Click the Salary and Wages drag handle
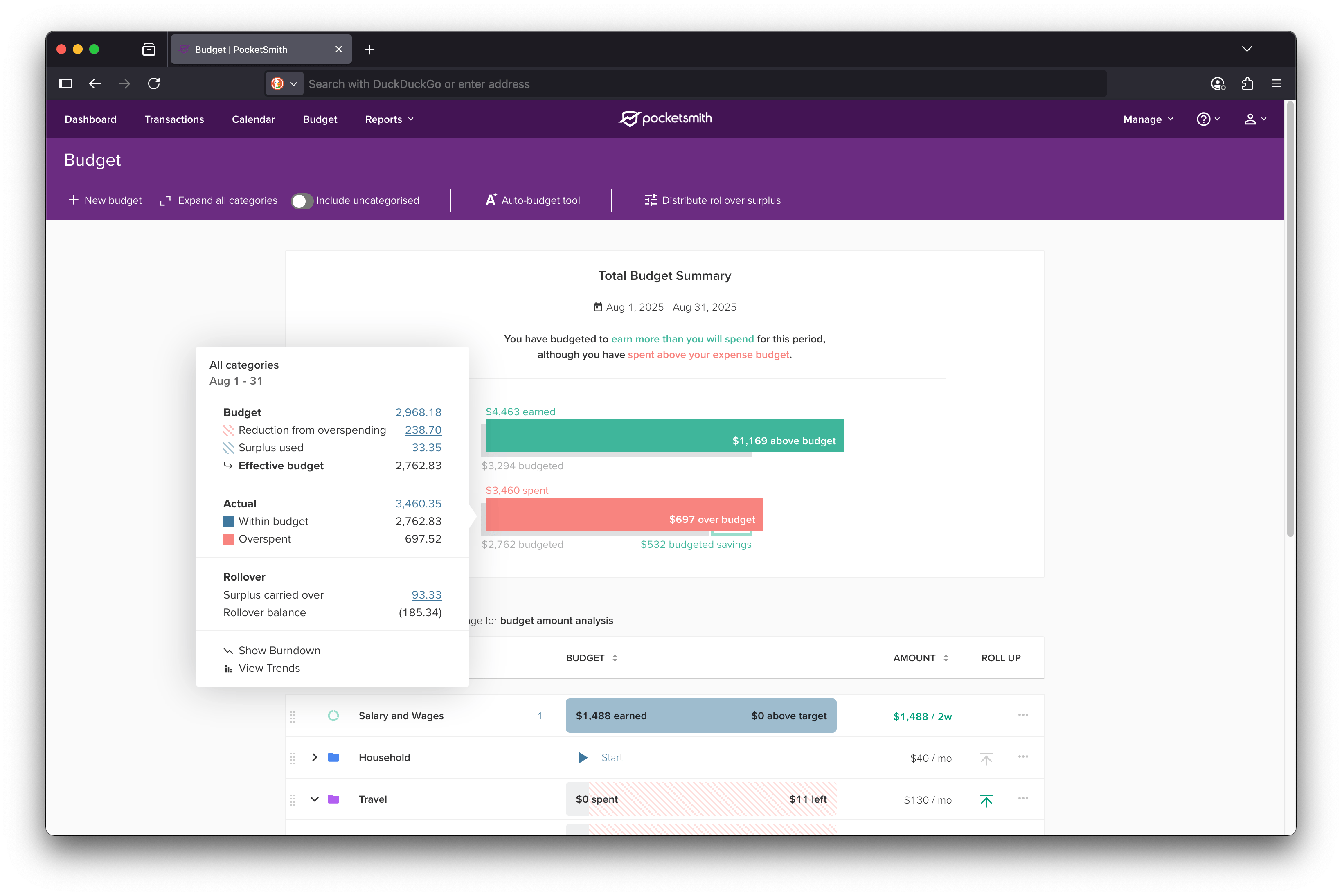 [x=293, y=716]
